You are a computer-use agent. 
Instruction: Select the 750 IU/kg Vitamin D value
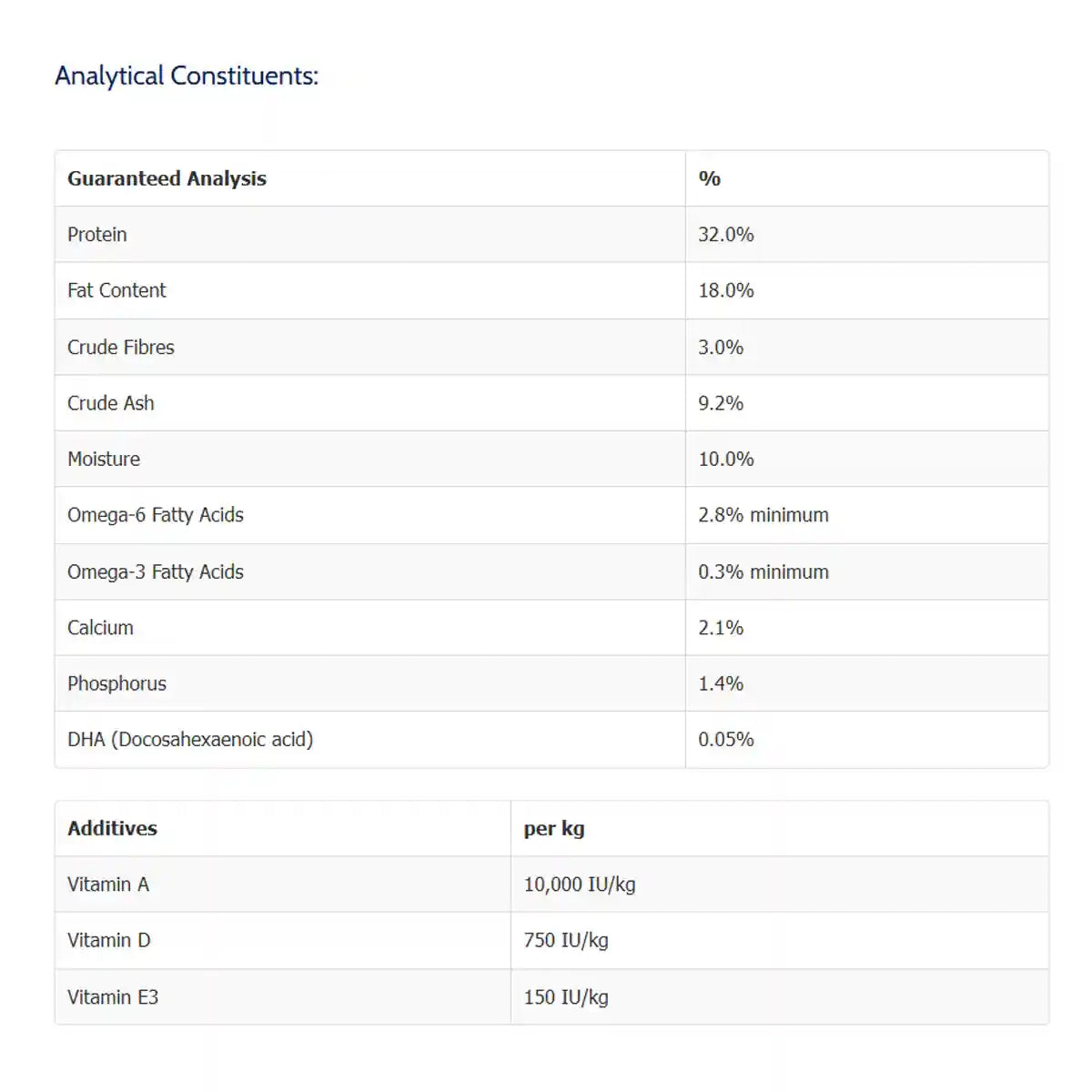click(x=565, y=940)
